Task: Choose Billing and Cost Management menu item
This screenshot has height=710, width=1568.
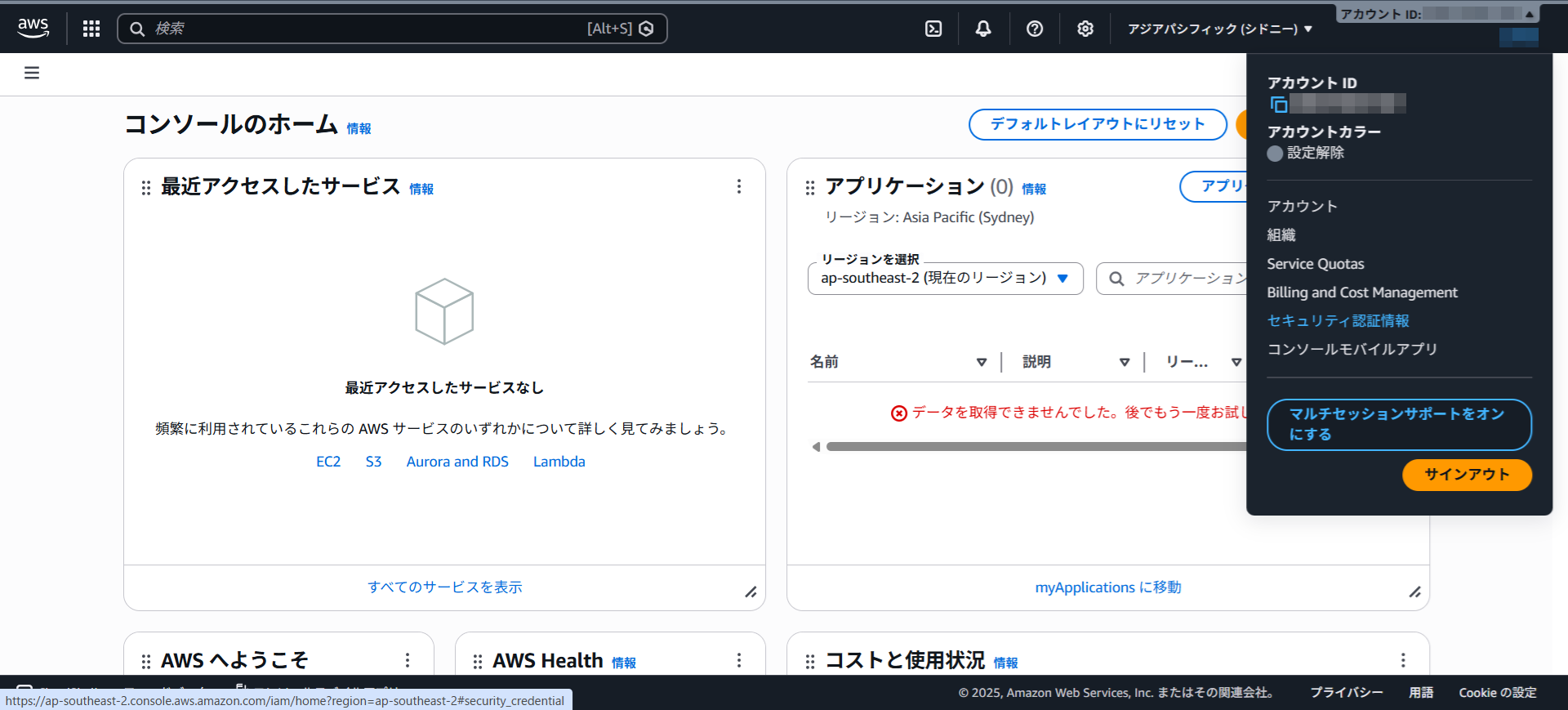Action: click(x=1361, y=292)
